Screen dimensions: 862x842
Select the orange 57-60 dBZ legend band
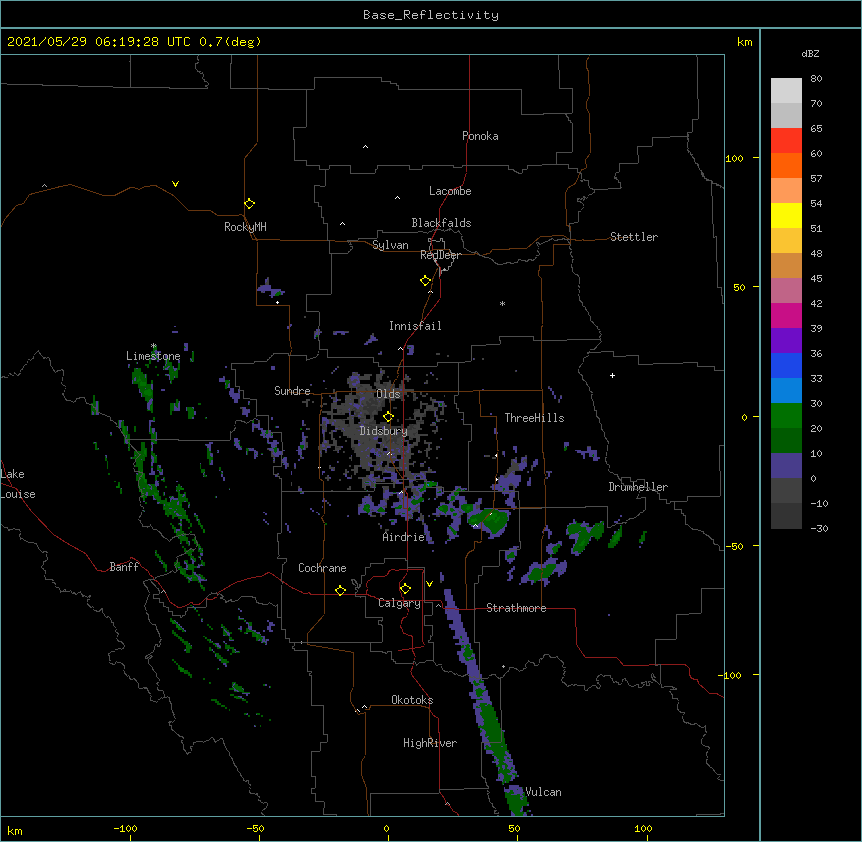pos(786,165)
